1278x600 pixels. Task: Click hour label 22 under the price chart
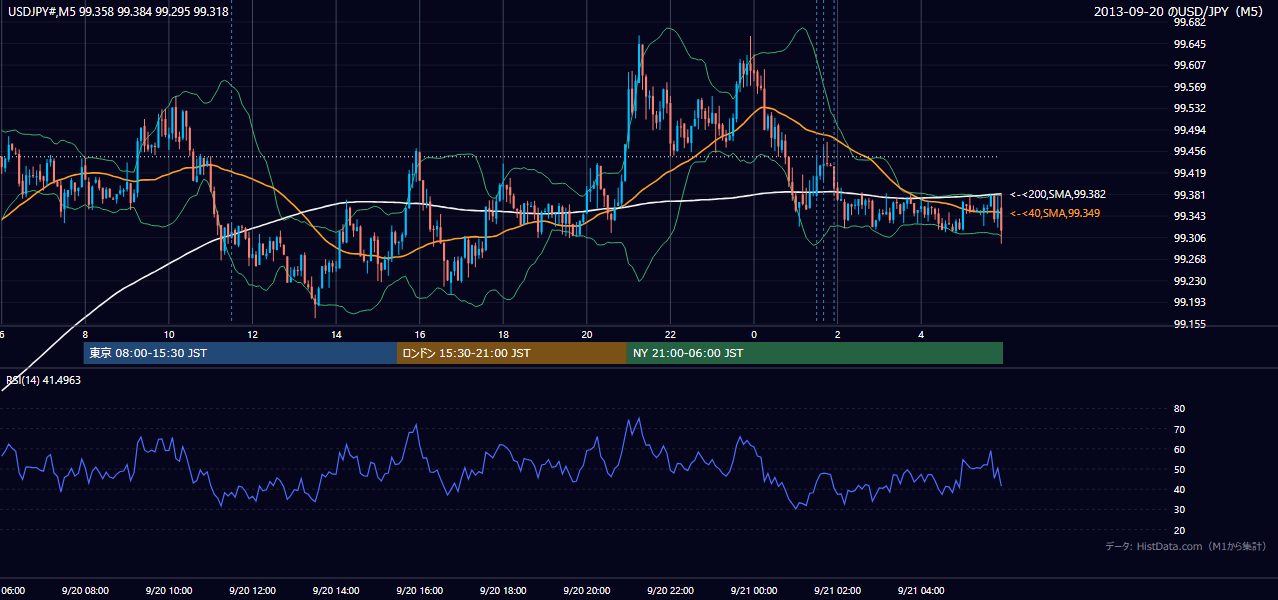tap(670, 335)
